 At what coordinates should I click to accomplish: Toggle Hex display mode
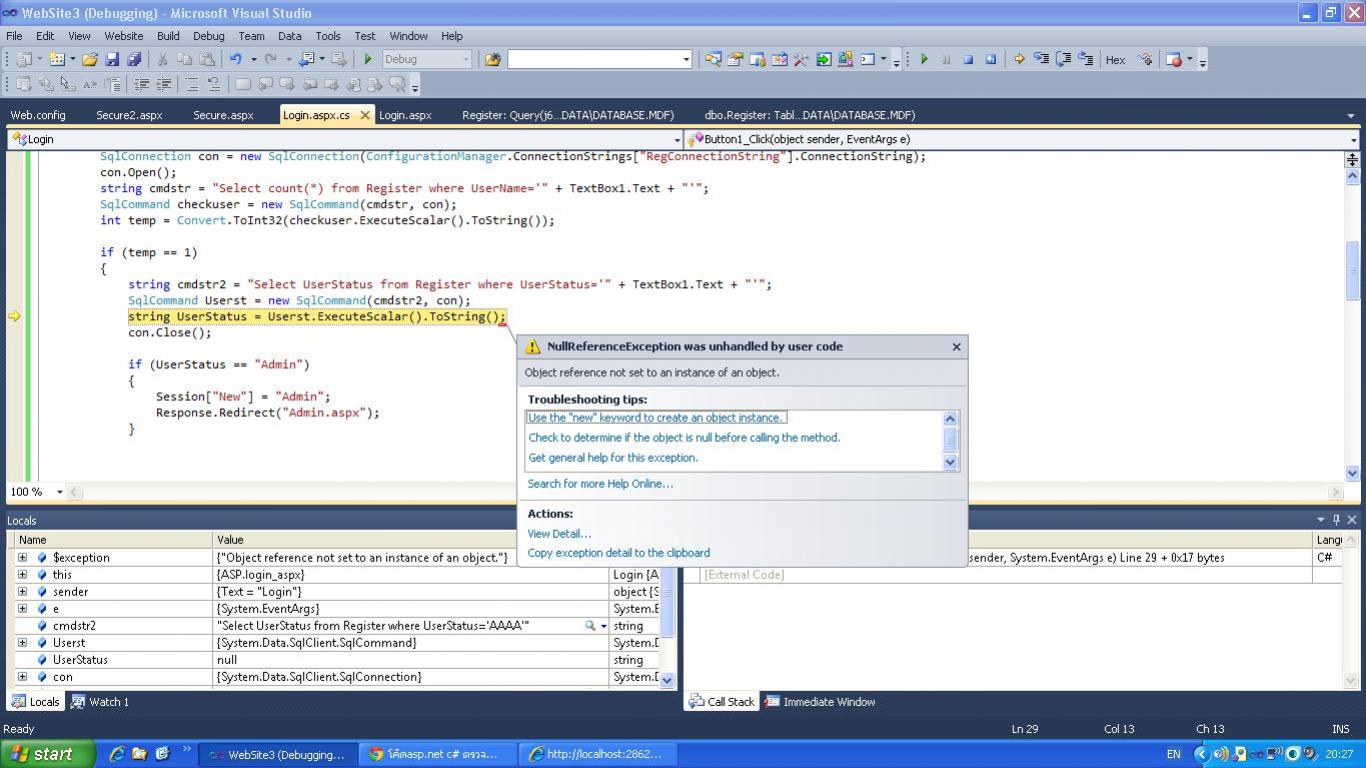click(1115, 60)
